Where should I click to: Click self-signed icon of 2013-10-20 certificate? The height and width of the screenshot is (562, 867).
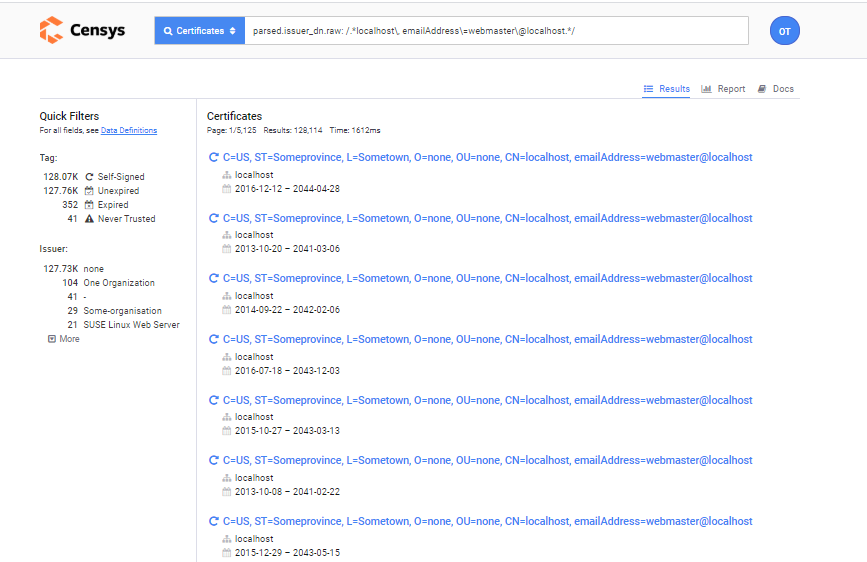click(x=213, y=218)
